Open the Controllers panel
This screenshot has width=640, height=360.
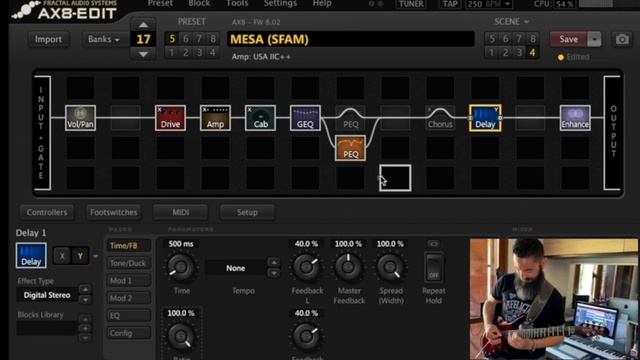47,212
